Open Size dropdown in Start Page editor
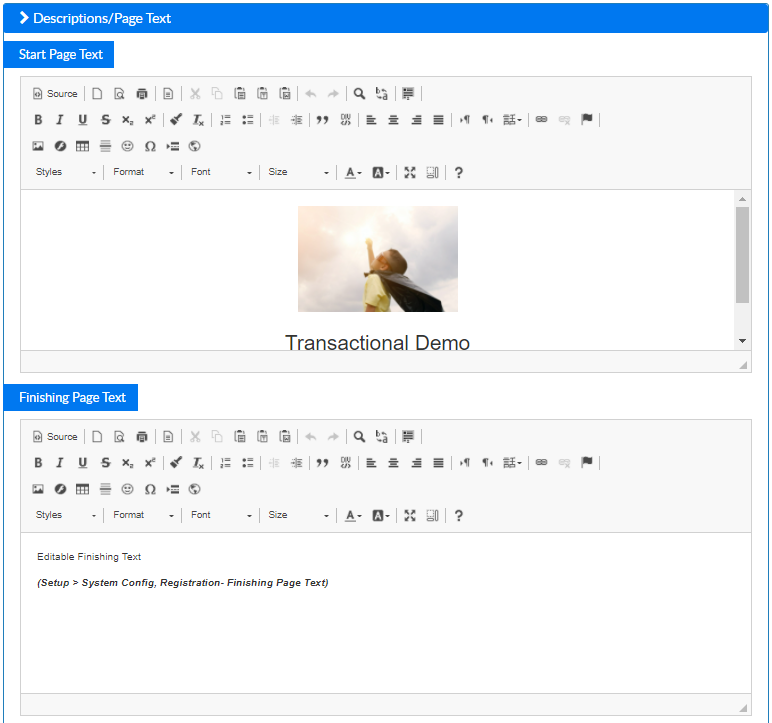772x723 pixels. tap(298, 172)
